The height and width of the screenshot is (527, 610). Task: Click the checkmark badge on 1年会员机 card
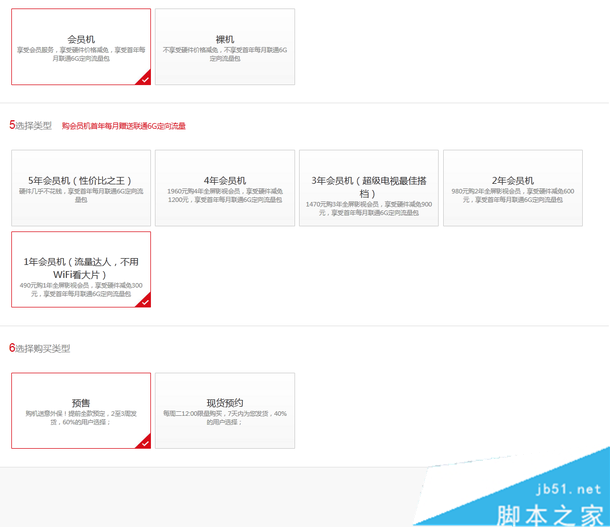(x=145, y=301)
